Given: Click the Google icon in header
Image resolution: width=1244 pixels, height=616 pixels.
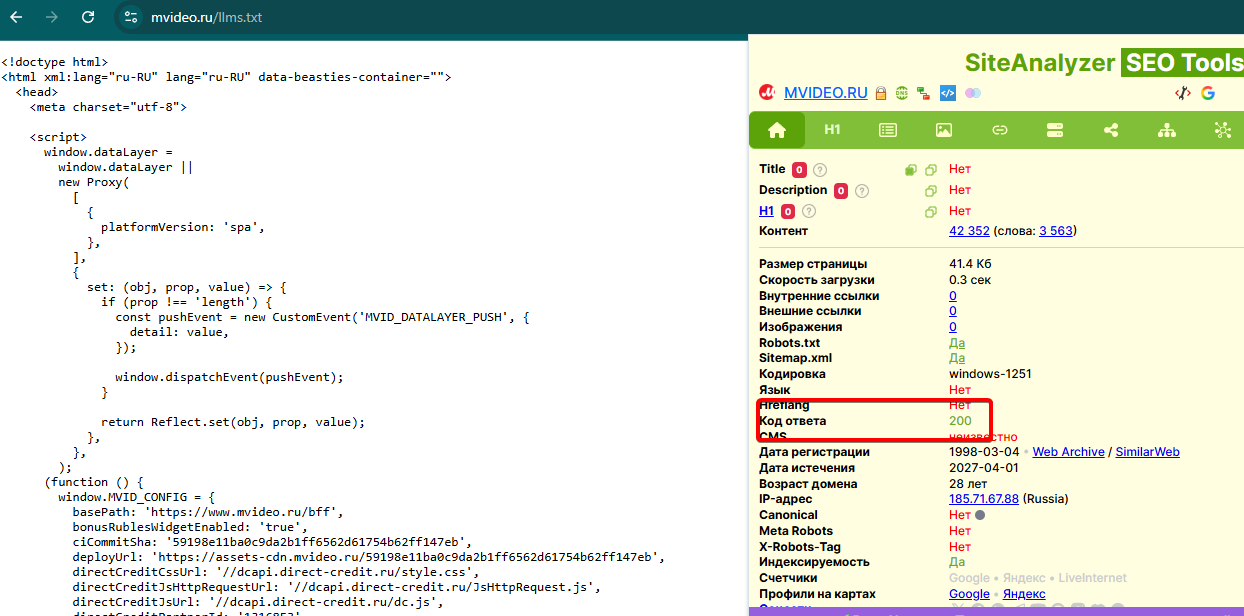Looking at the screenshot, I should pyautogui.click(x=1208, y=93).
